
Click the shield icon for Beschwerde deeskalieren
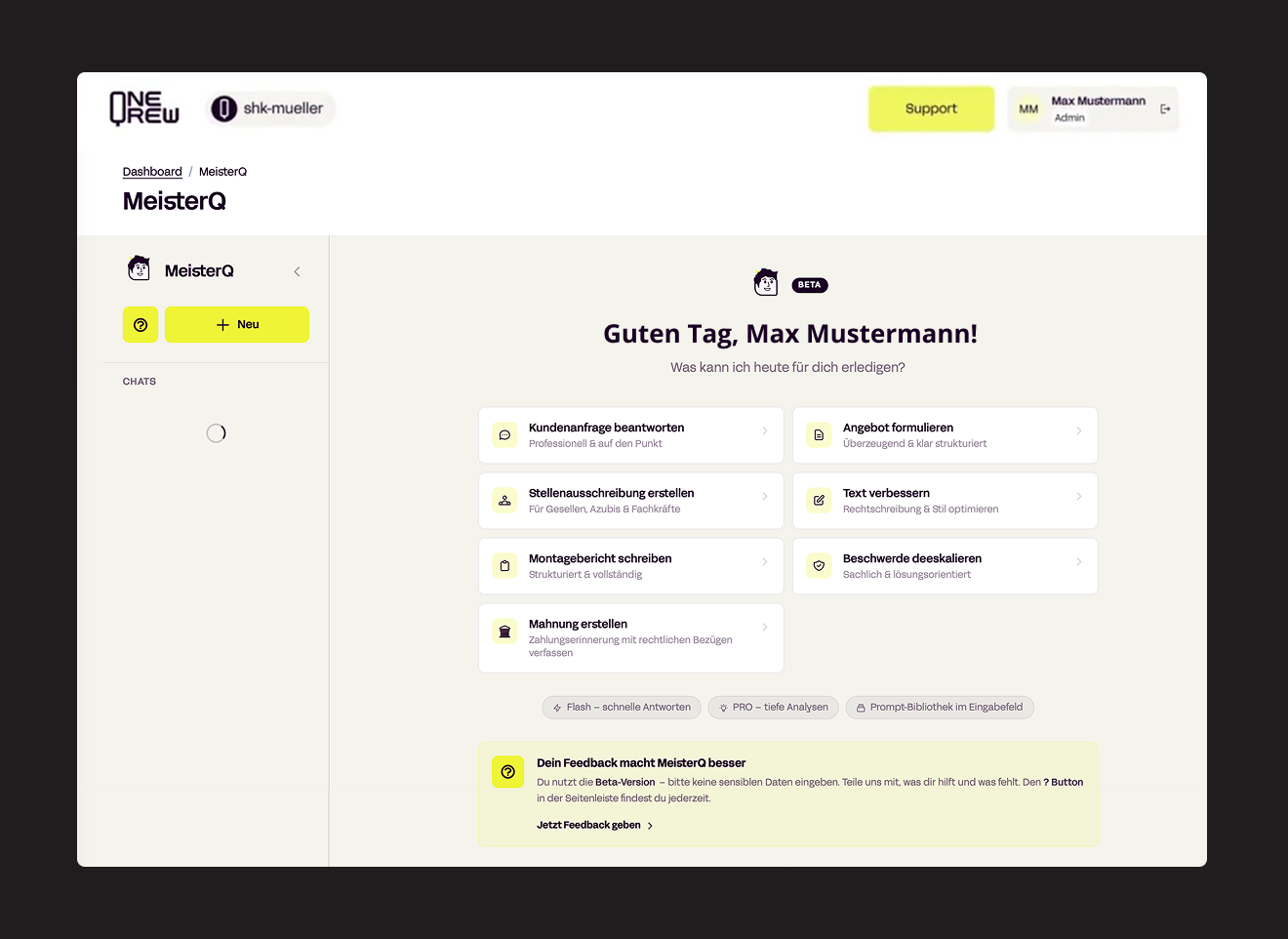(x=819, y=566)
